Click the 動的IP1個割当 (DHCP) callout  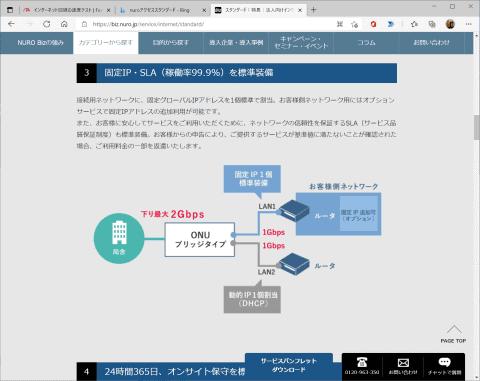[x=252, y=299]
